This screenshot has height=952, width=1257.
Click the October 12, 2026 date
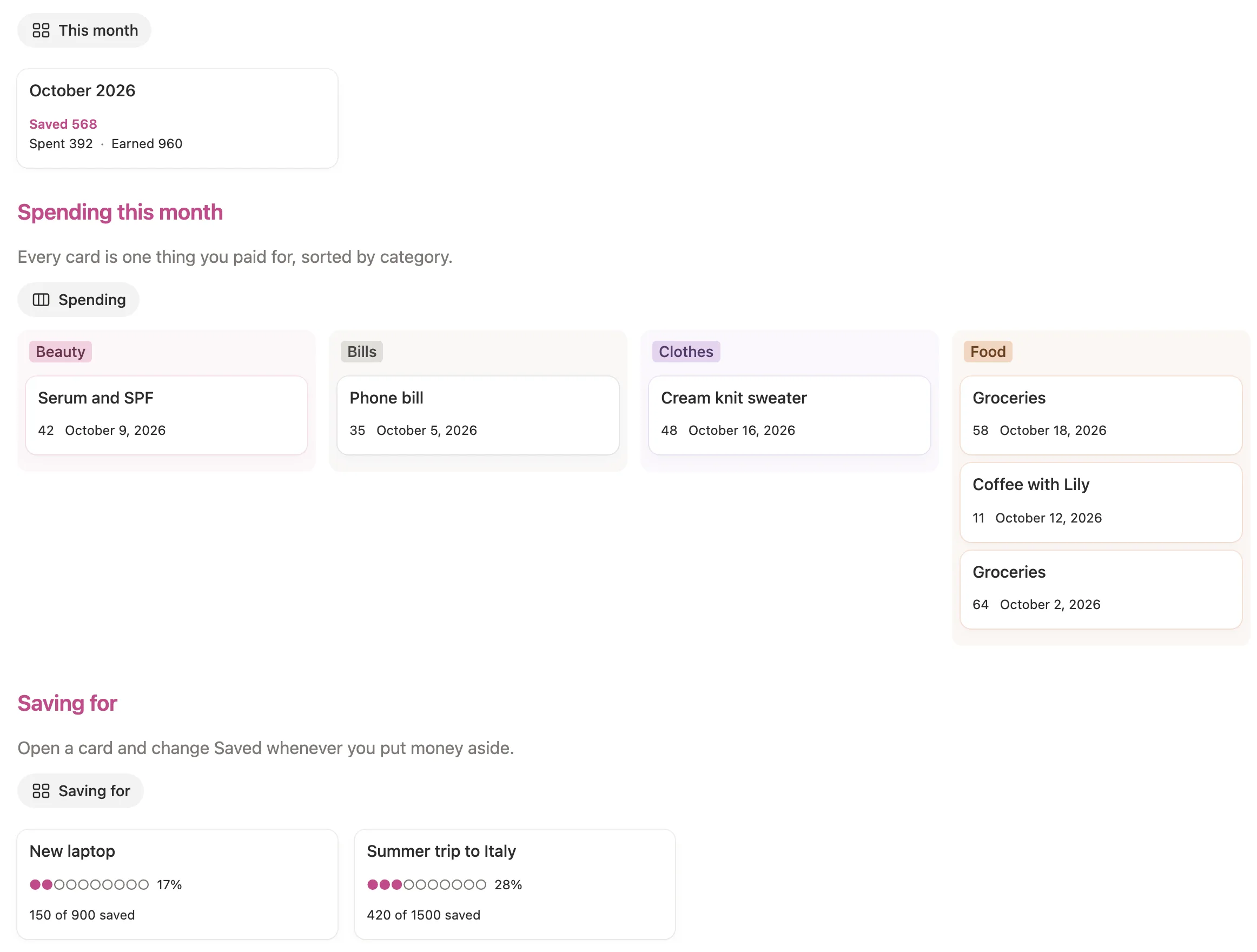coord(1048,518)
